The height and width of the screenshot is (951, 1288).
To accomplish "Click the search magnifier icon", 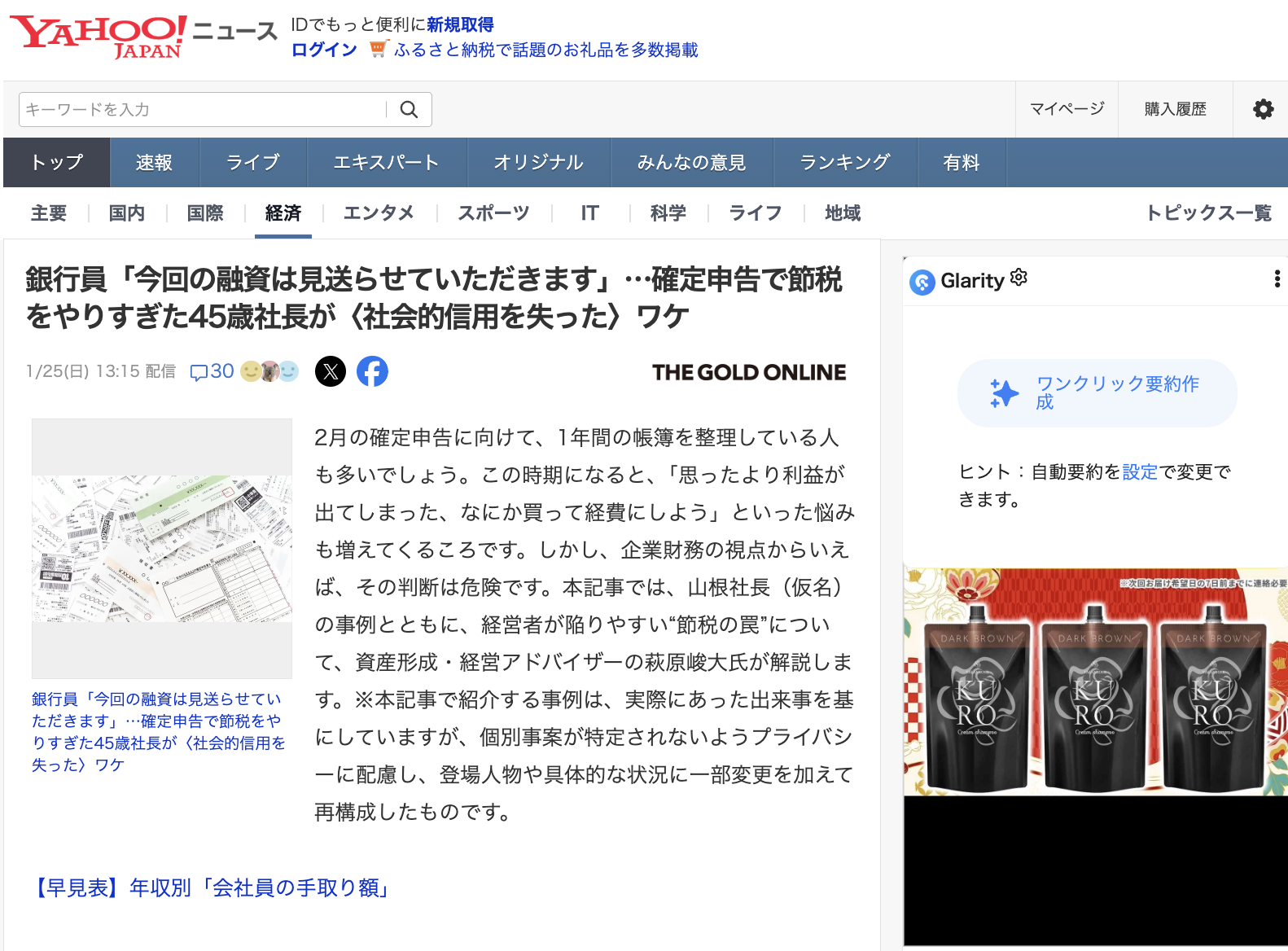I will (409, 109).
